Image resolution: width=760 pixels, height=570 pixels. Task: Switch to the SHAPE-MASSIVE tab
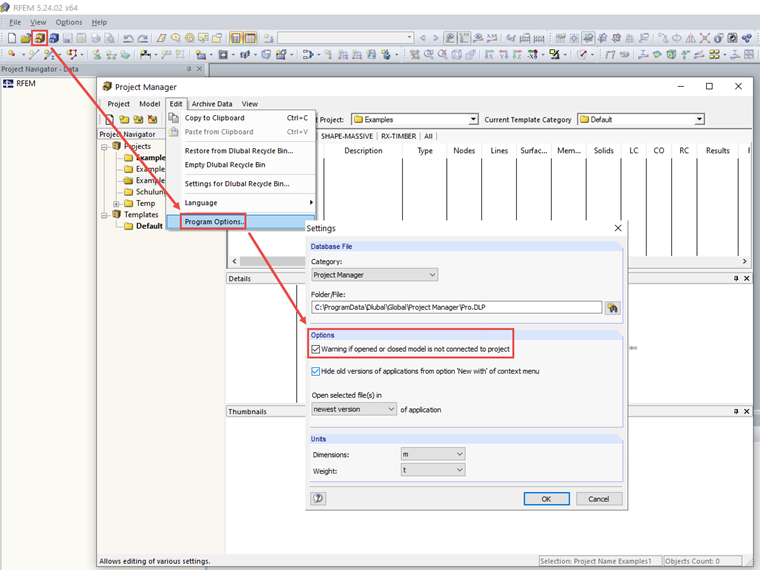click(347, 136)
